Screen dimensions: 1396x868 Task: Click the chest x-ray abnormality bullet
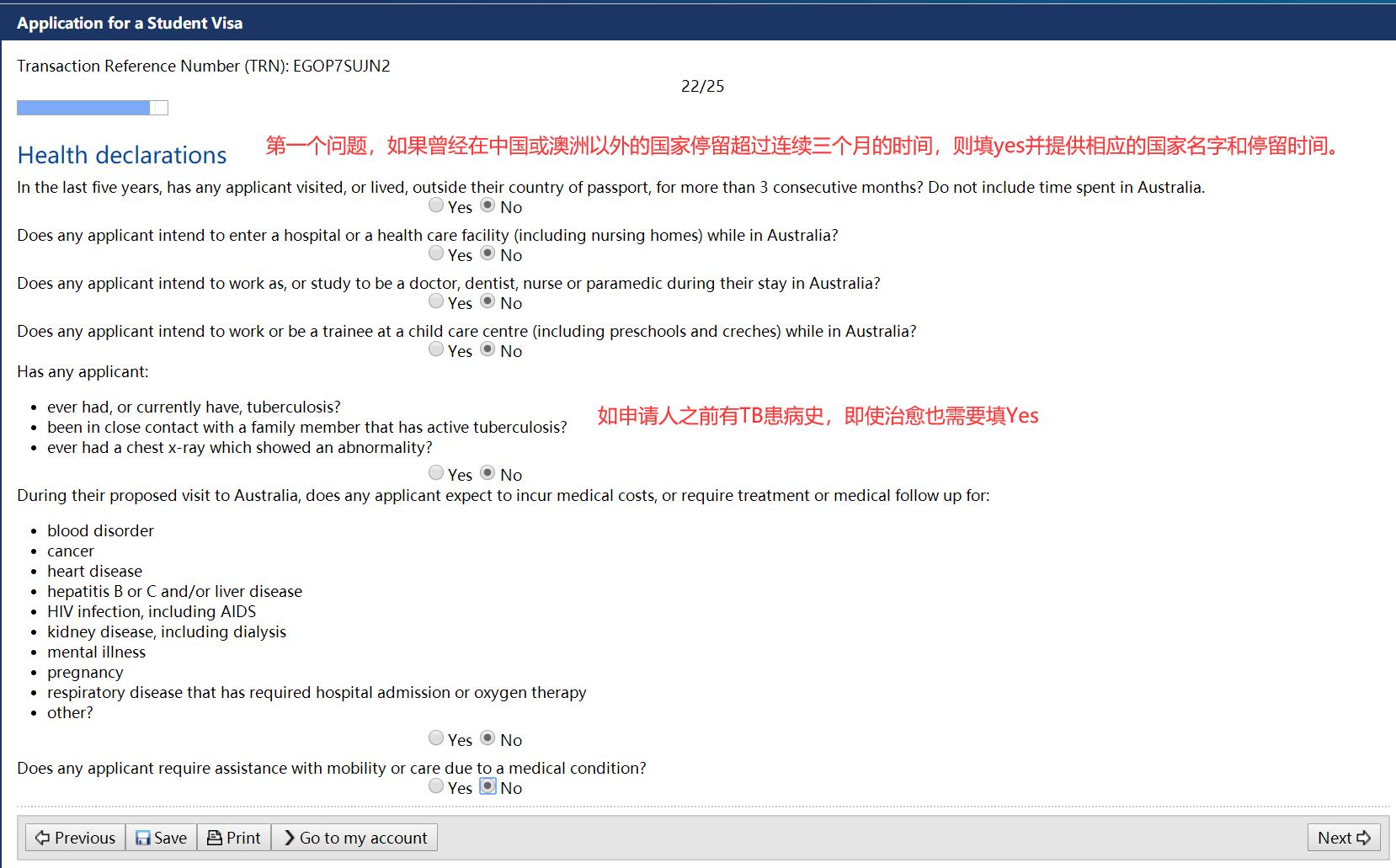pyautogui.click(x=240, y=447)
